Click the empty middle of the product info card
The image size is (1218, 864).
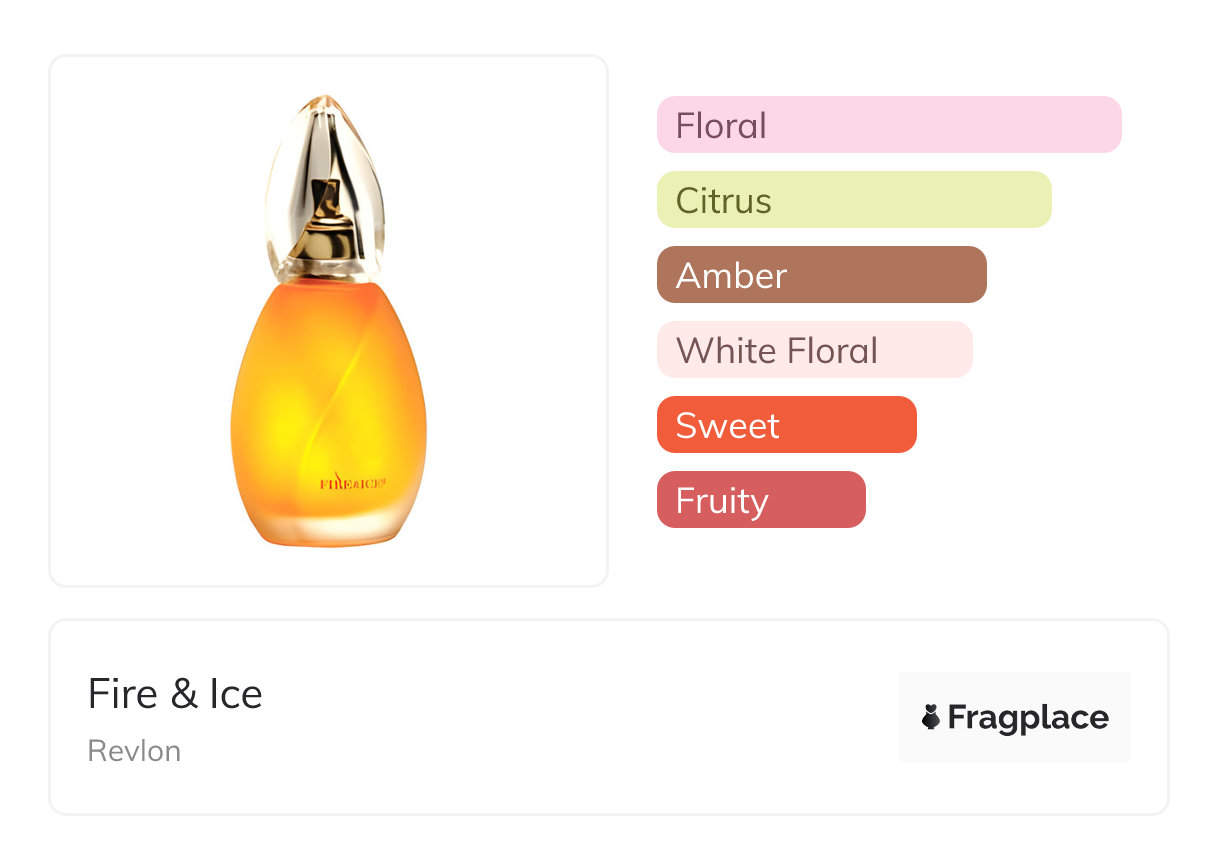(x=580, y=717)
